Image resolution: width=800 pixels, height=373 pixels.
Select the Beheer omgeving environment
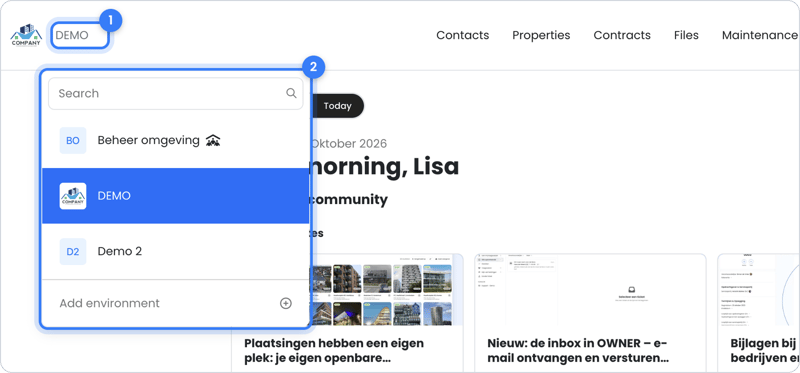tap(176, 140)
